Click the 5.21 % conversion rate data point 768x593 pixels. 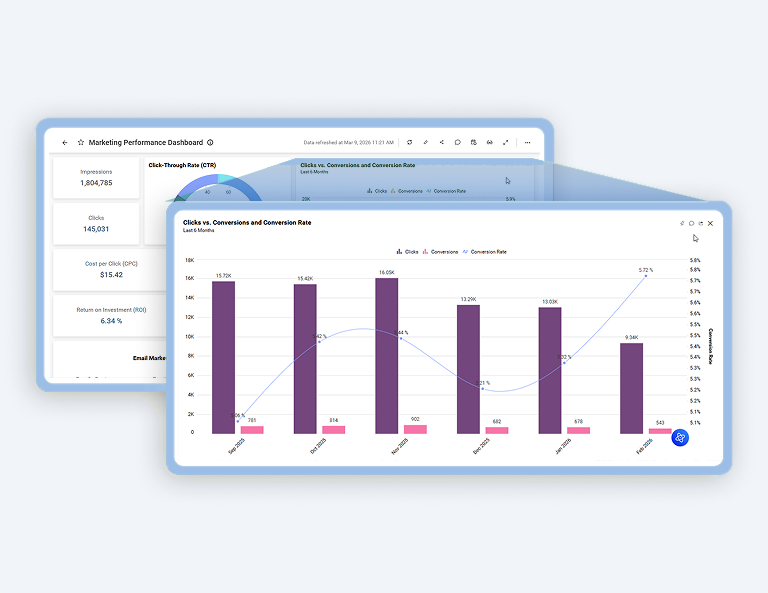click(482, 389)
